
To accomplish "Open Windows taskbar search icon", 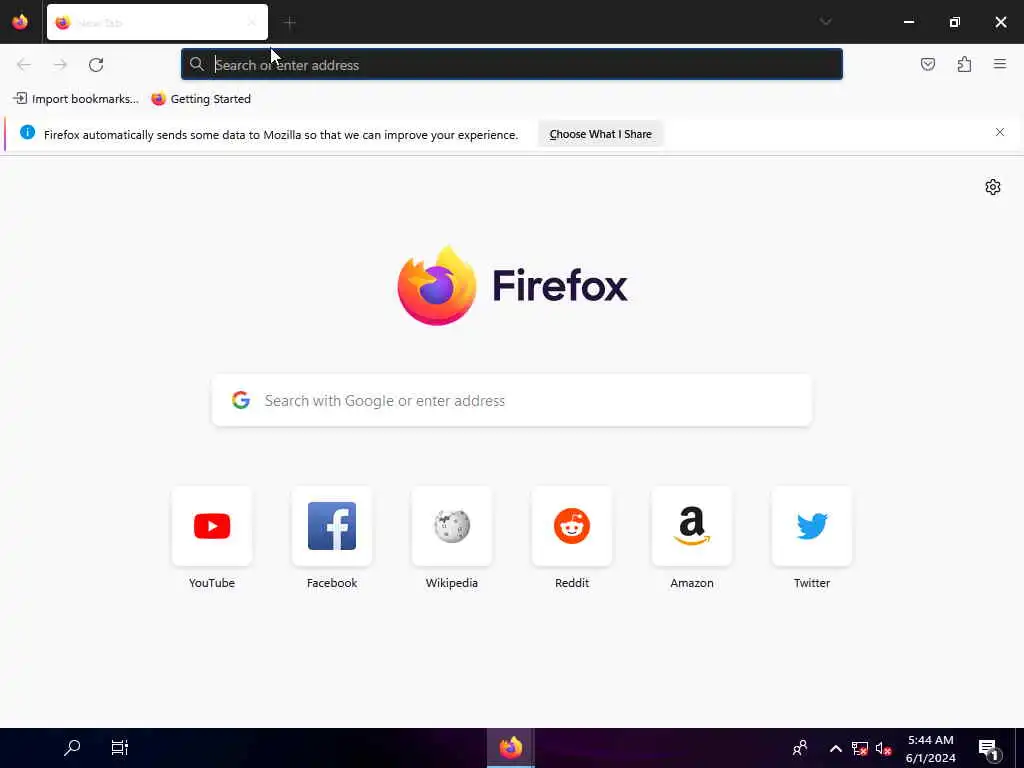I will (x=72, y=748).
